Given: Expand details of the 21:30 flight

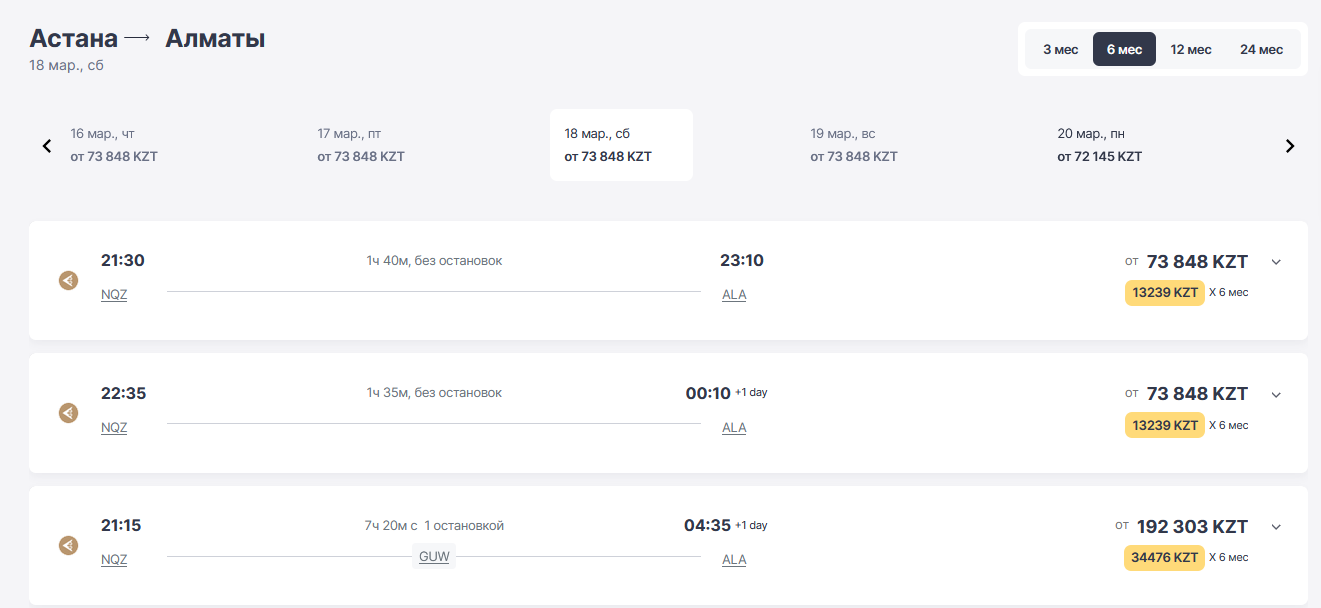Looking at the screenshot, I should (x=1276, y=262).
